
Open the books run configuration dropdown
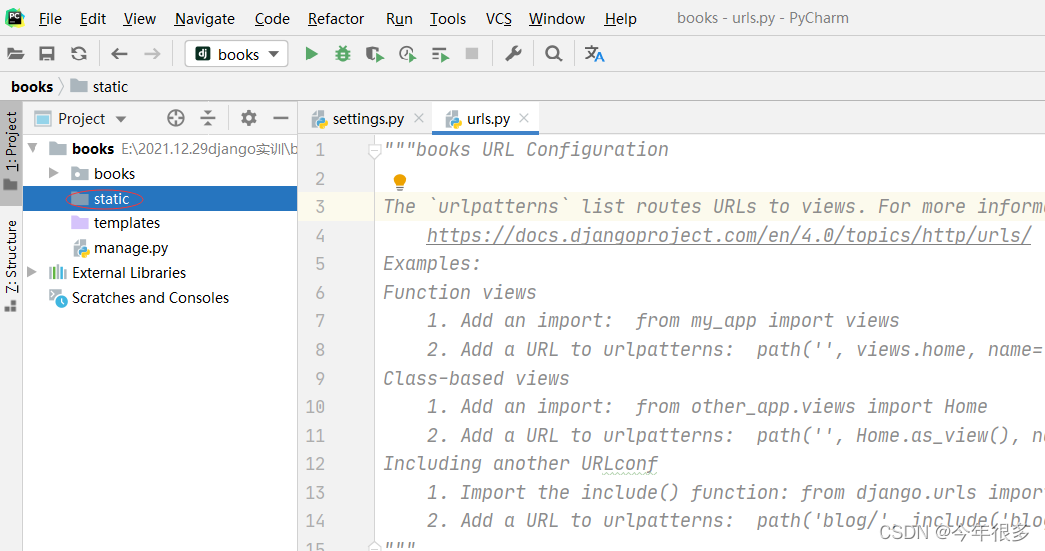point(237,54)
